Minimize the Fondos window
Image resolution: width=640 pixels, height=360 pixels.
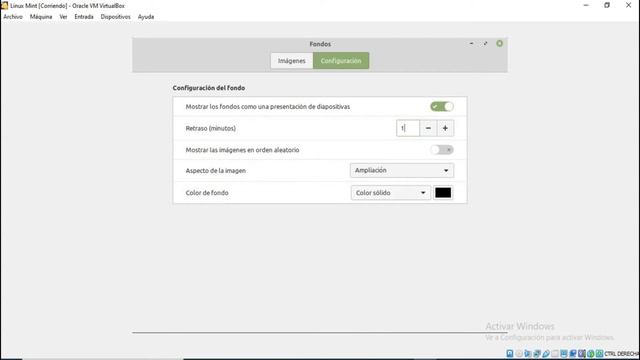(x=471, y=43)
